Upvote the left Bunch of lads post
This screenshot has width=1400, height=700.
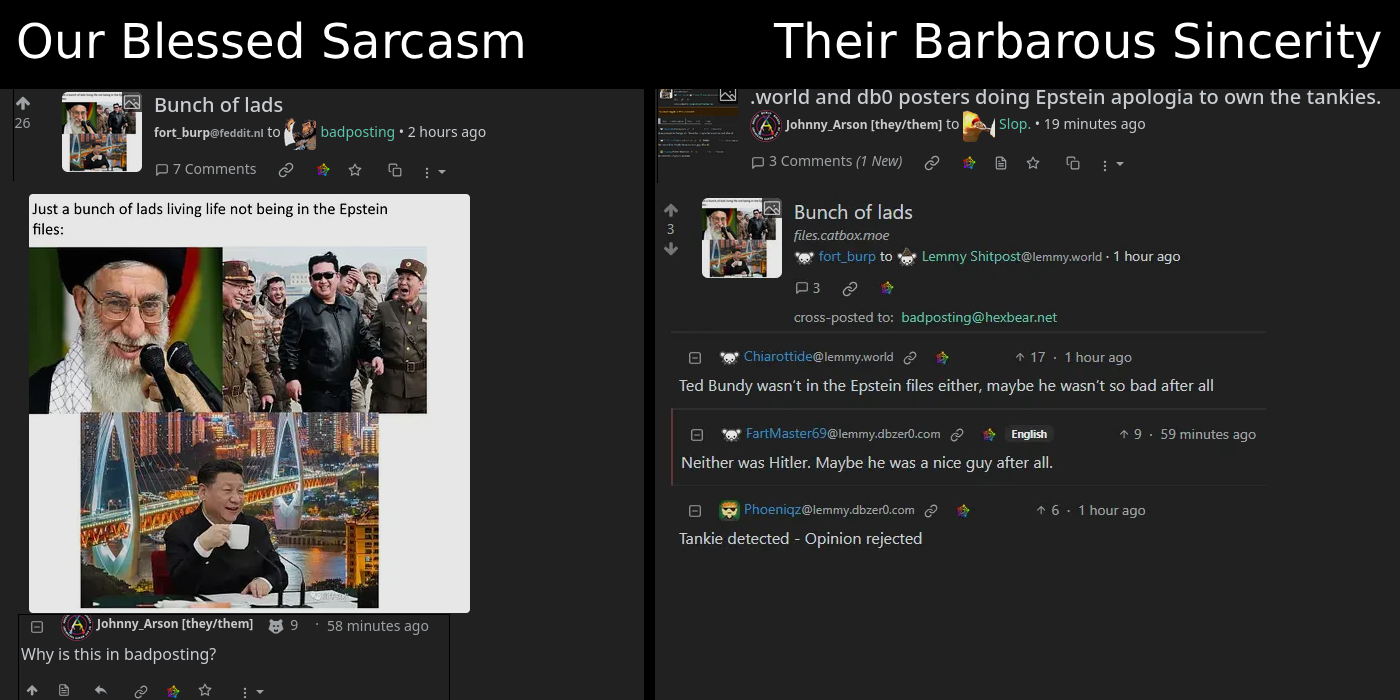coord(23,103)
